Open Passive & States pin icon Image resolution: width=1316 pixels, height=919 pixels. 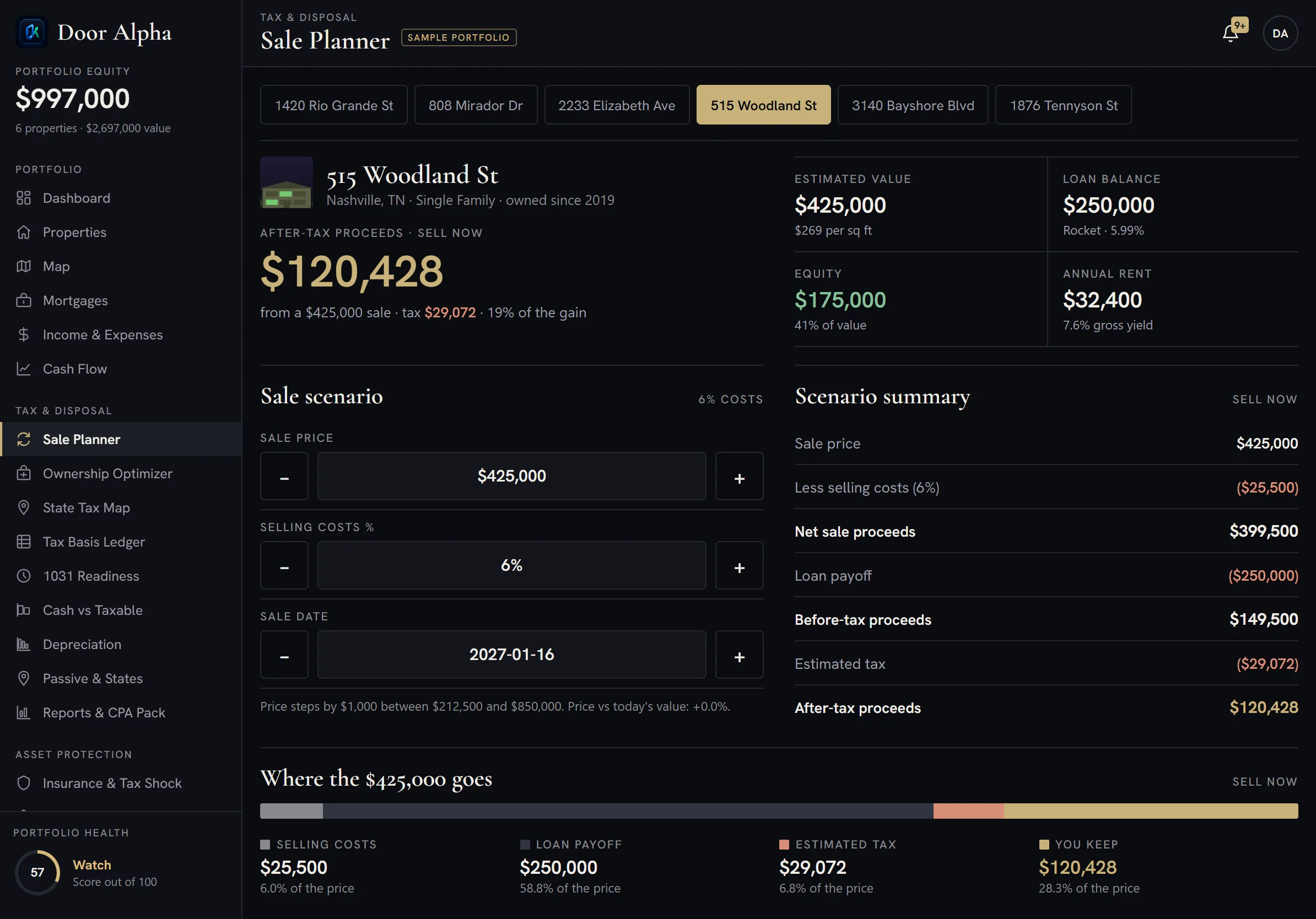[x=24, y=678]
